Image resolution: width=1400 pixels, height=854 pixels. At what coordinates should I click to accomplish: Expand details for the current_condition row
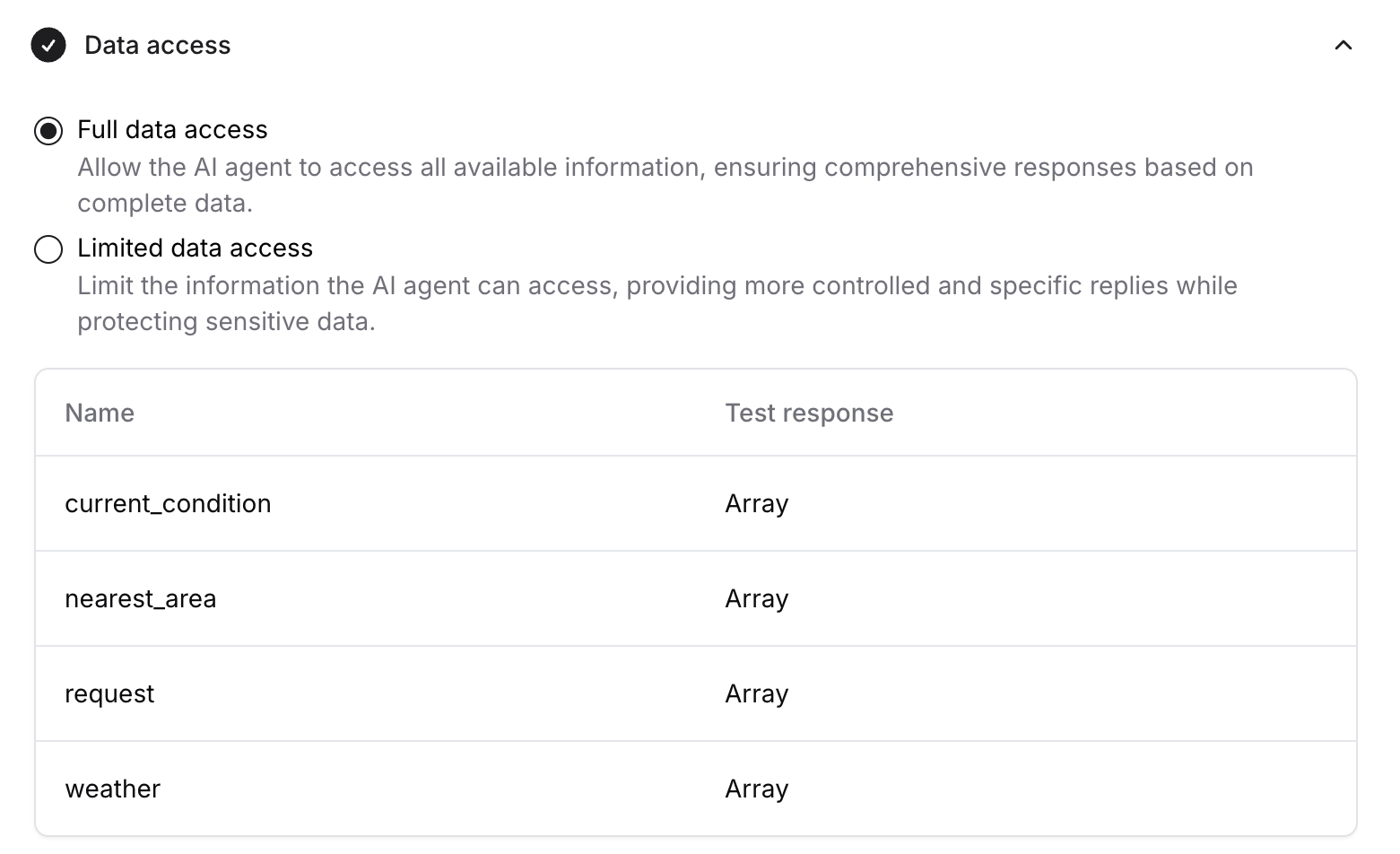168,503
